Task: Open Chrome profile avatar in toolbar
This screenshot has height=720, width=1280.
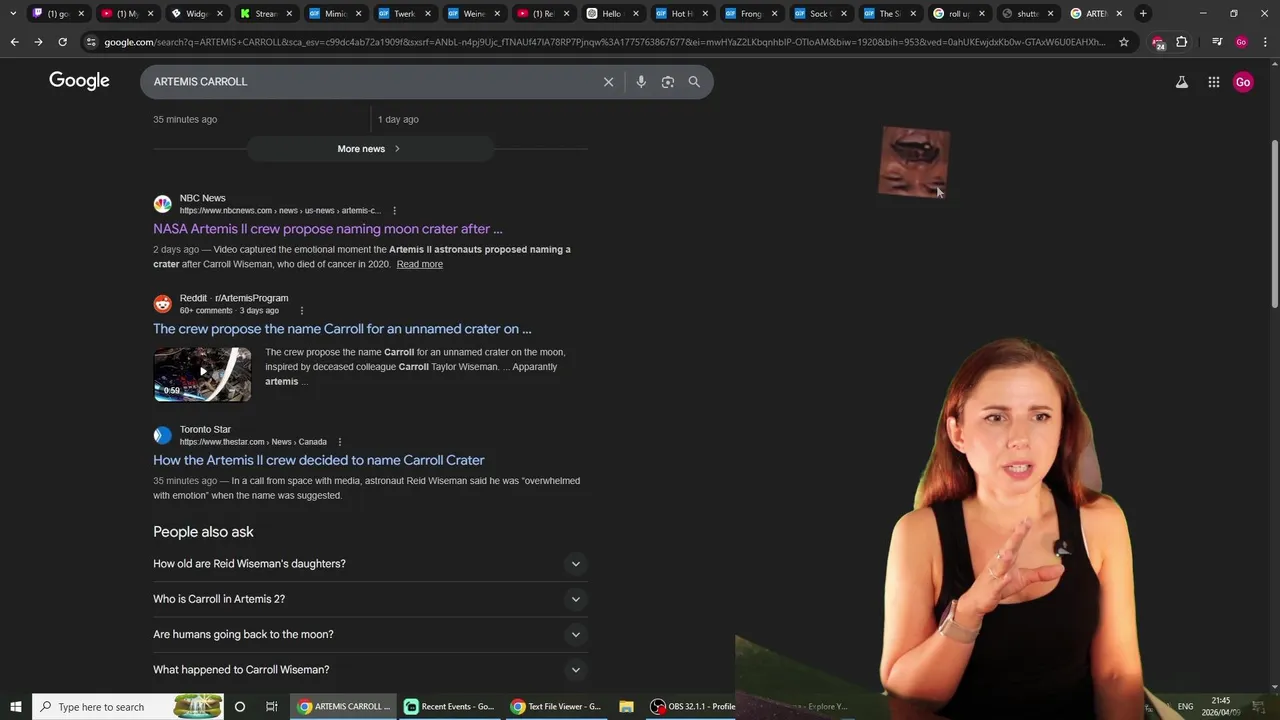Action: pos(1241,42)
